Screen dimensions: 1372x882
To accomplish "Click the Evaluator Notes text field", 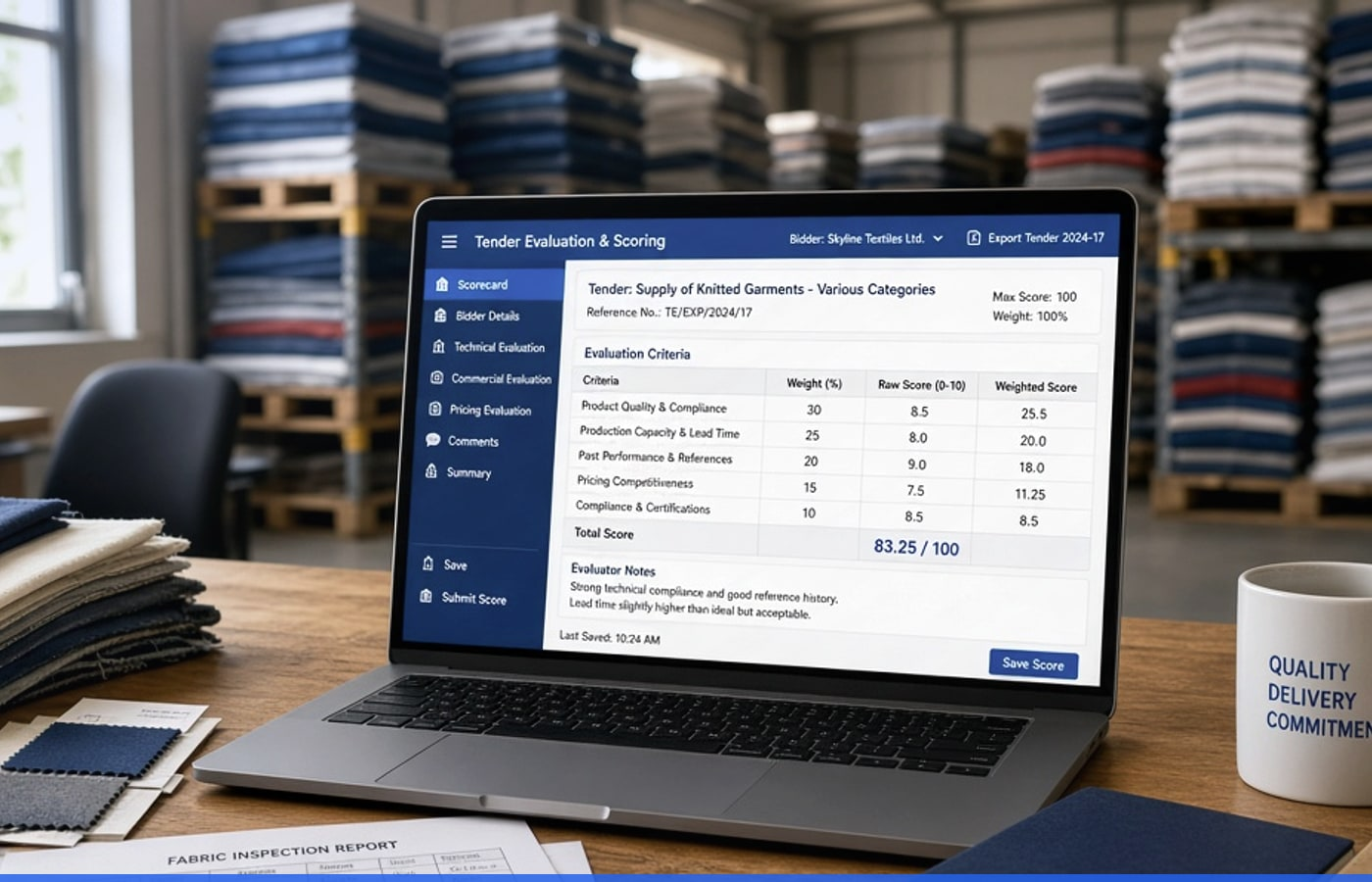I will coord(825,601).
